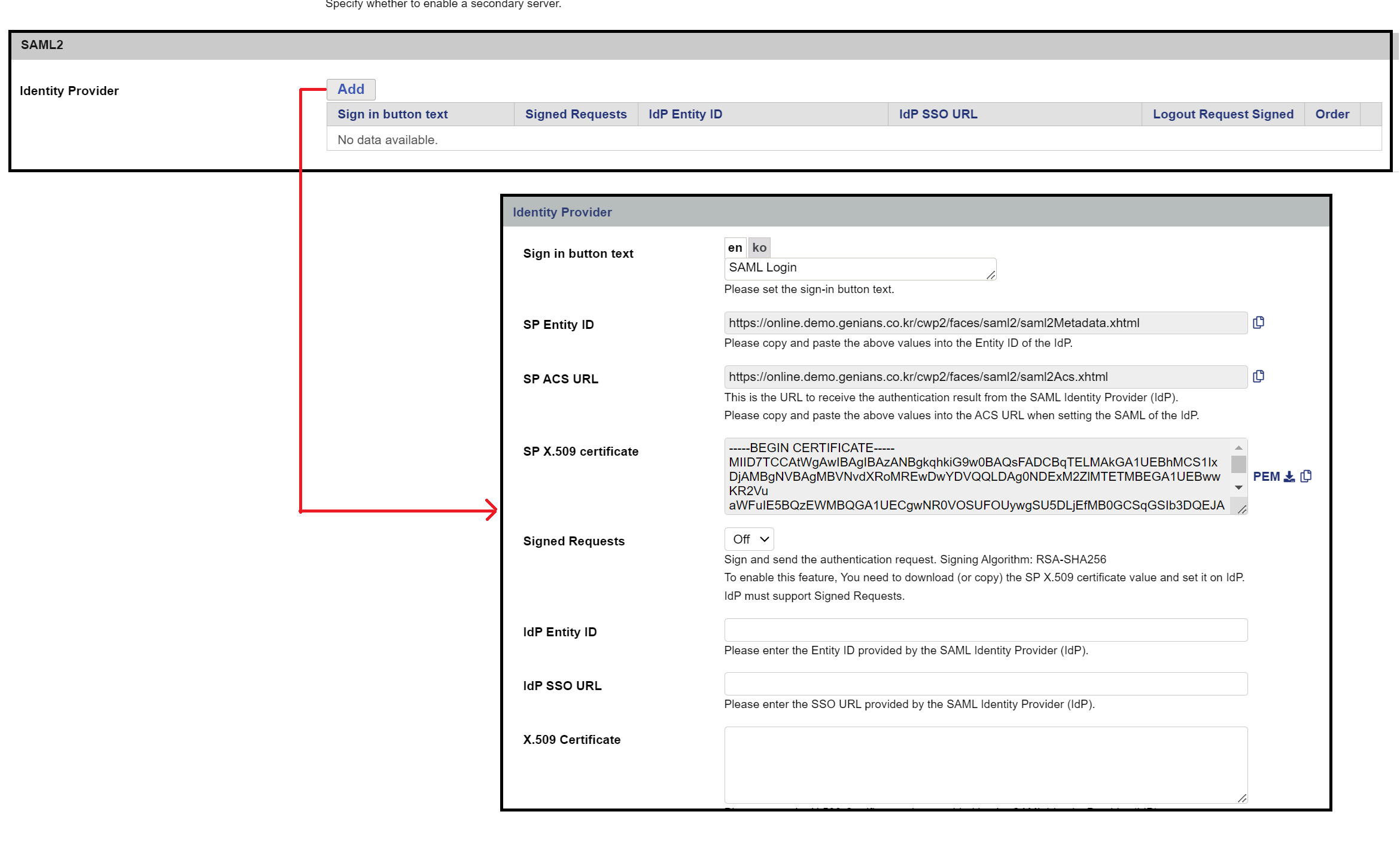The height and width of the screenshot is (842, 1400).
Task: Add a new Identity Provider
Action: pos(351,89)
